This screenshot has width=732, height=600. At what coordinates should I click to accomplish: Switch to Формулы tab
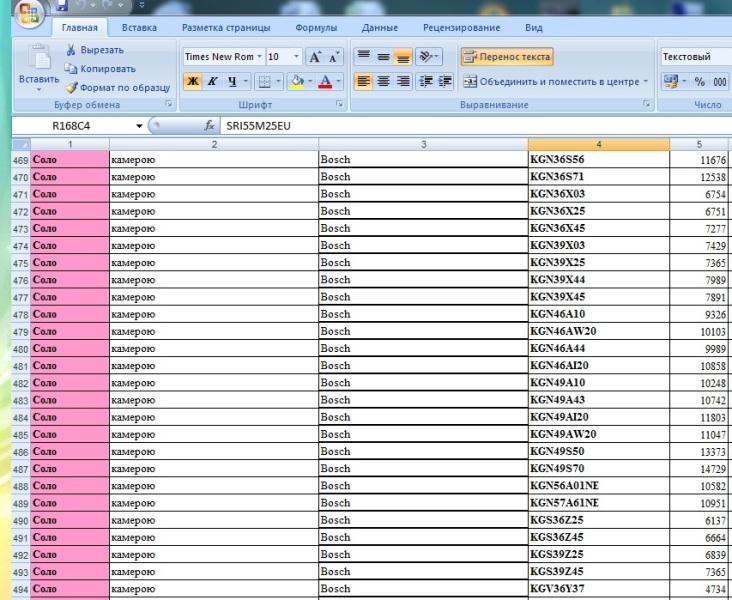pos(316,28)
